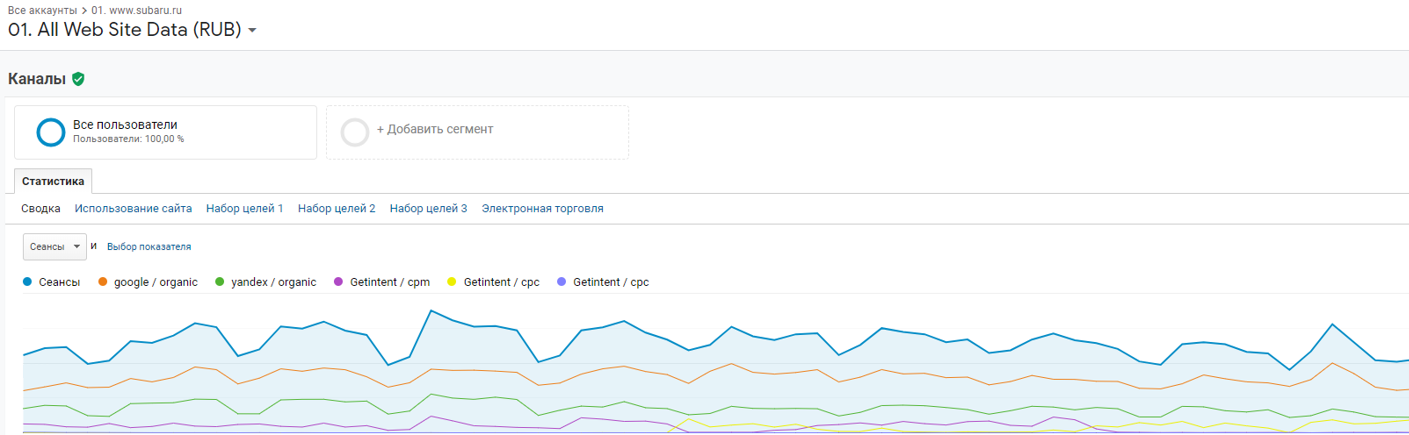Click the green verified shield next to Каналы
The height and width of the screenshot is (435, 1409).
click(78, 79)
